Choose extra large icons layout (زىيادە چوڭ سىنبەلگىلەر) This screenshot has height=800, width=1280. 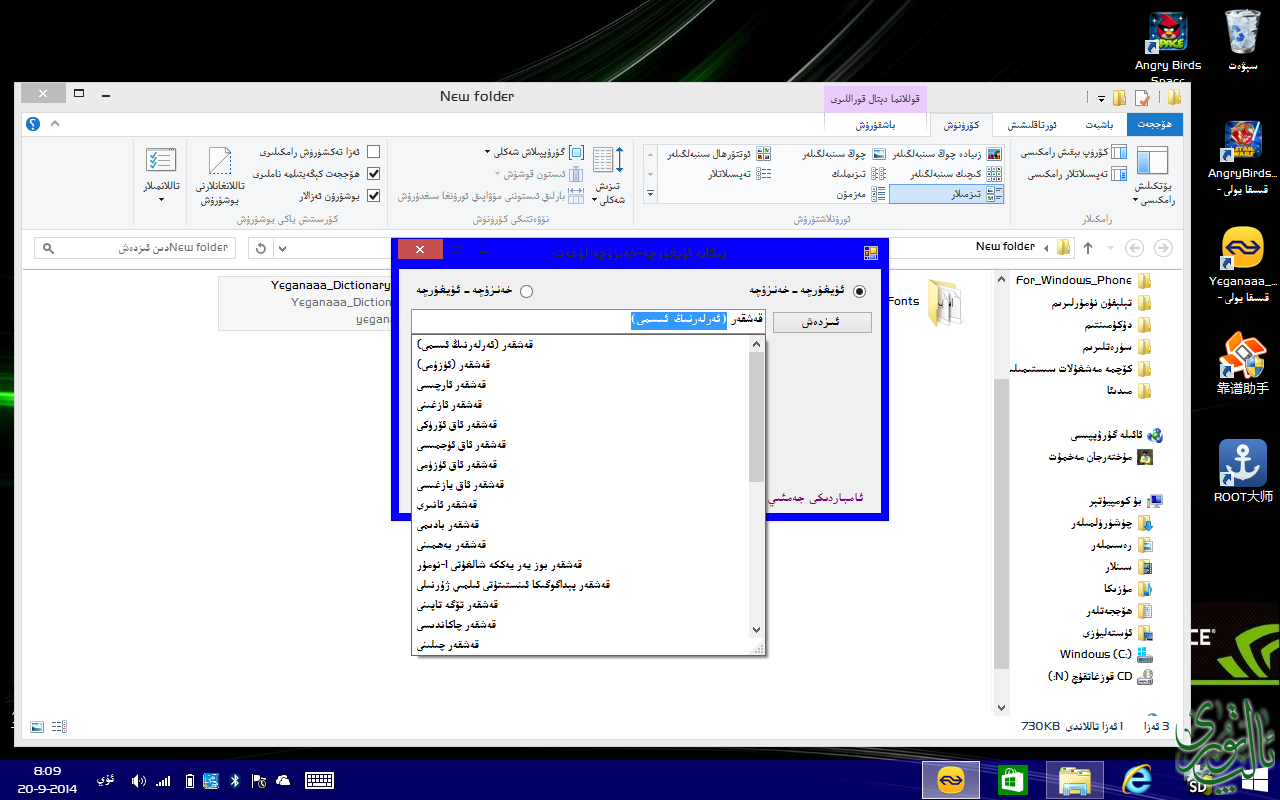tap(947, 154)
